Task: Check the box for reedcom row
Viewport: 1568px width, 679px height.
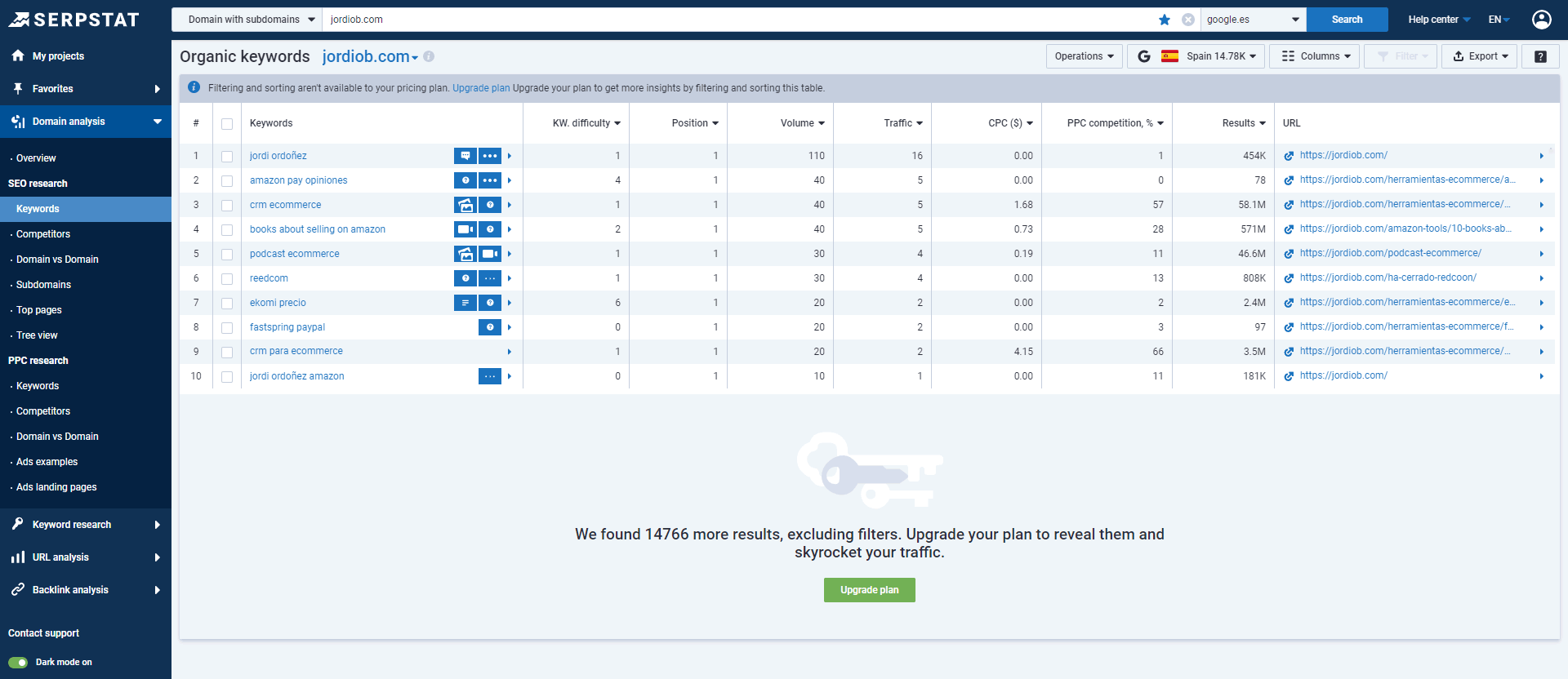Action: click(227, 279)
